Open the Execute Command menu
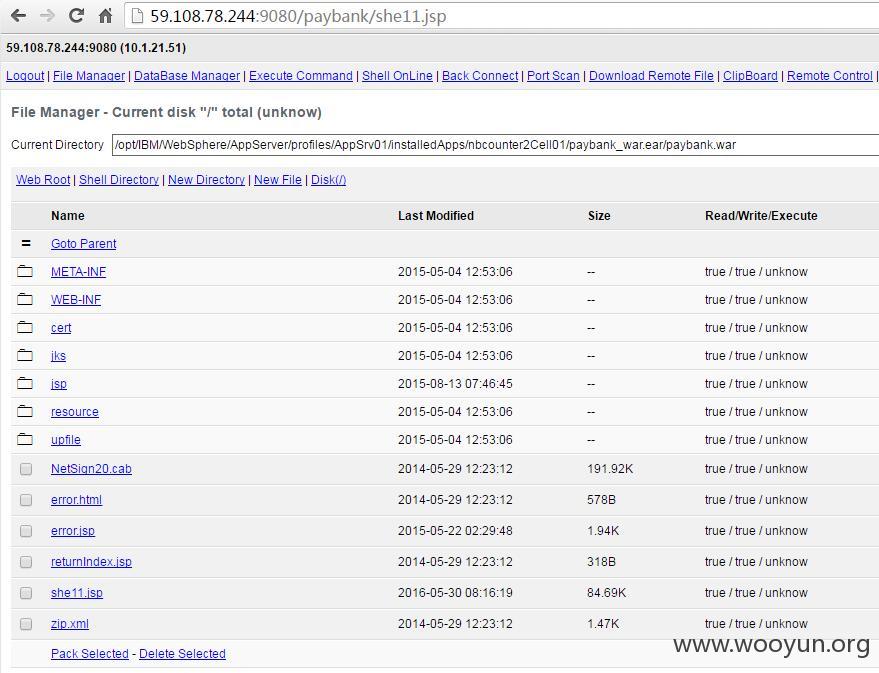 300,76
